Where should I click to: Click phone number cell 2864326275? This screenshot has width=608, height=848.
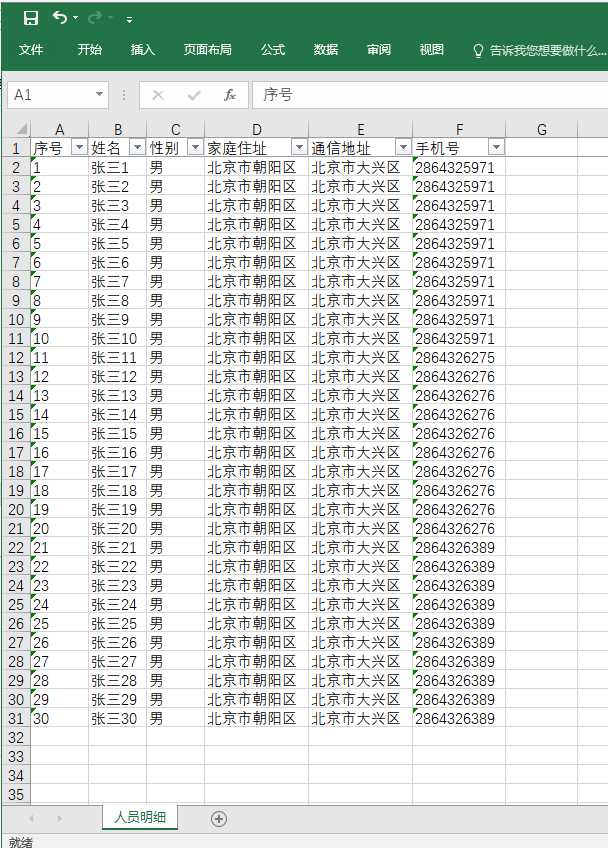tap(459, 357)
